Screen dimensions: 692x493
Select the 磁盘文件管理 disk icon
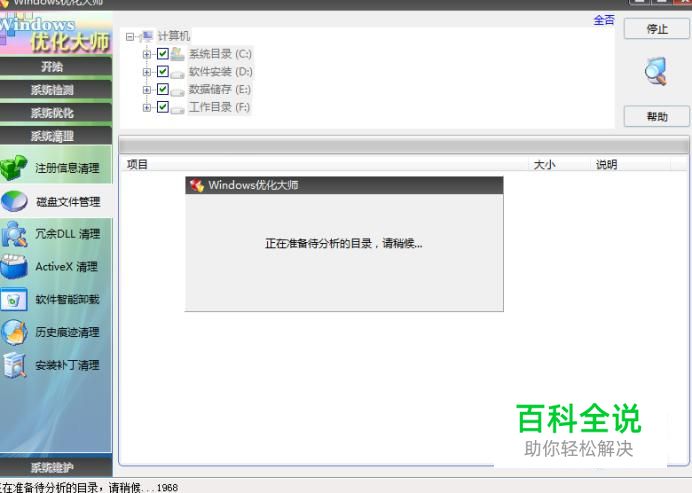(14, 201)
